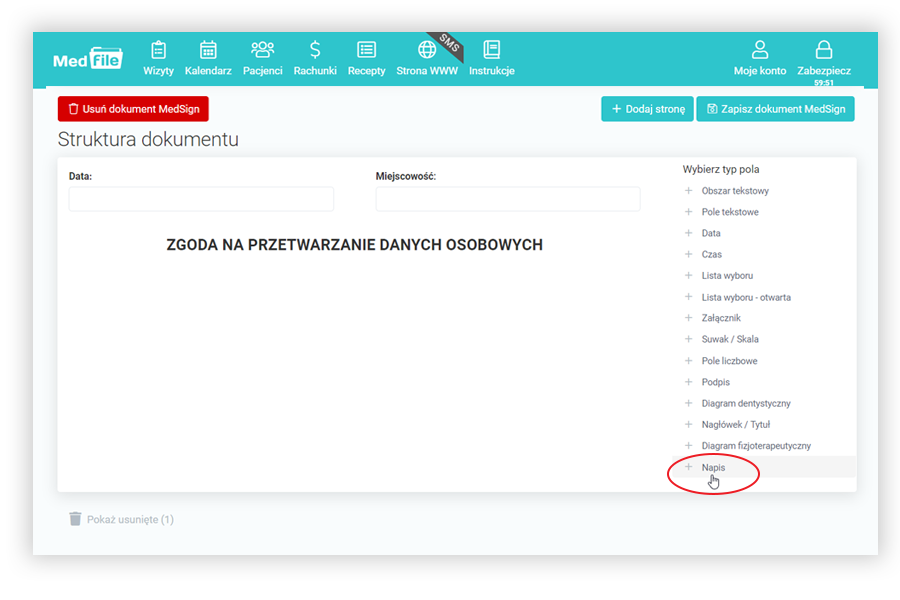This screenshot has height=600, width=900.
Task: Open Strona WWW globe icon
Action: [427, 50]
